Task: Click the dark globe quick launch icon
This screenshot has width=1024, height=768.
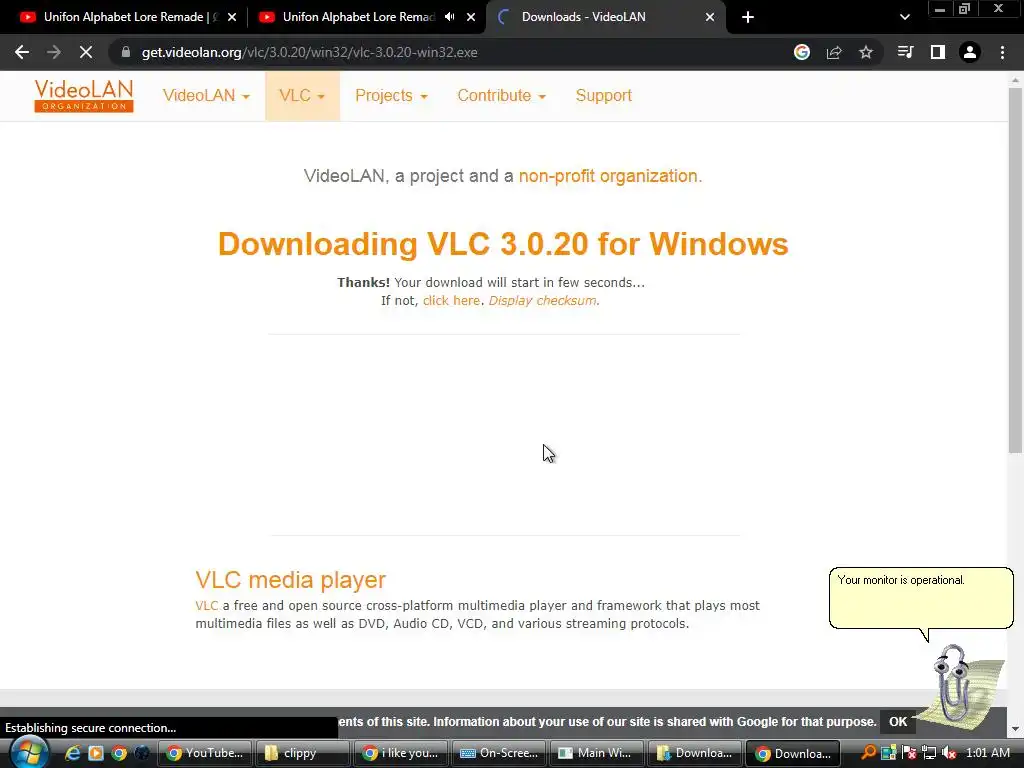Action: [141, 753]
